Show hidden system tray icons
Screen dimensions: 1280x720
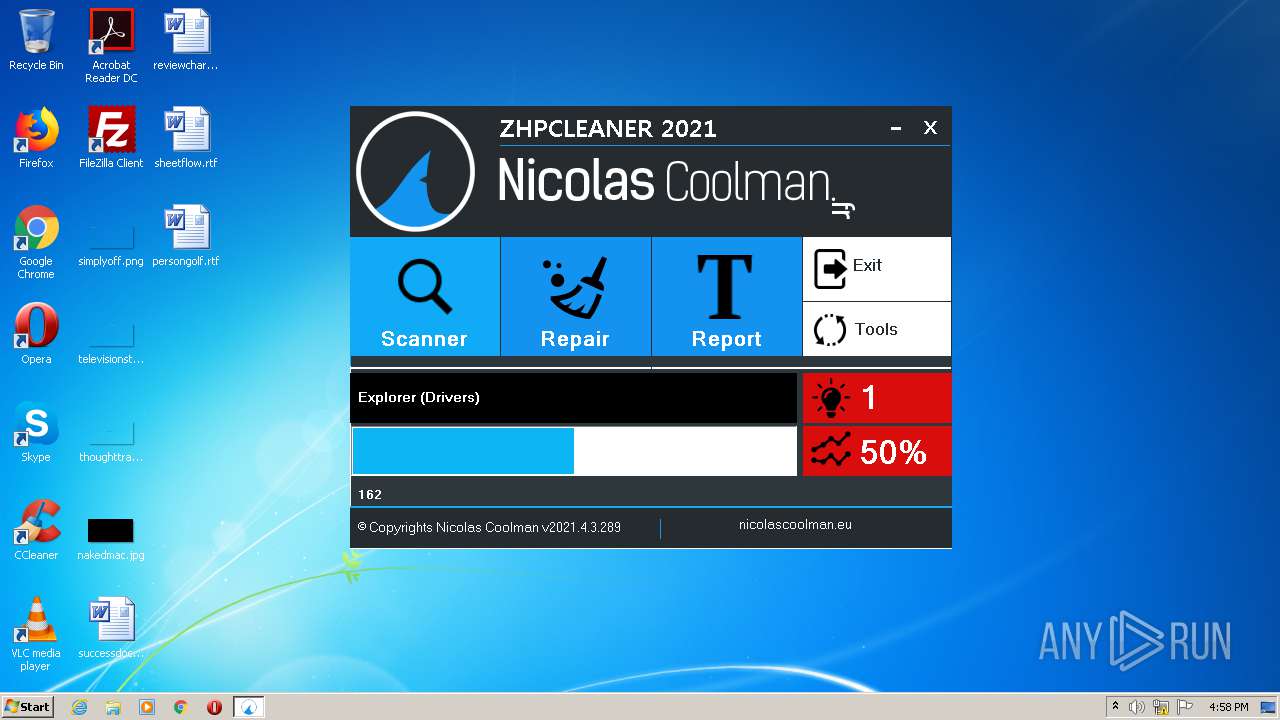[x=1115, y=707]
